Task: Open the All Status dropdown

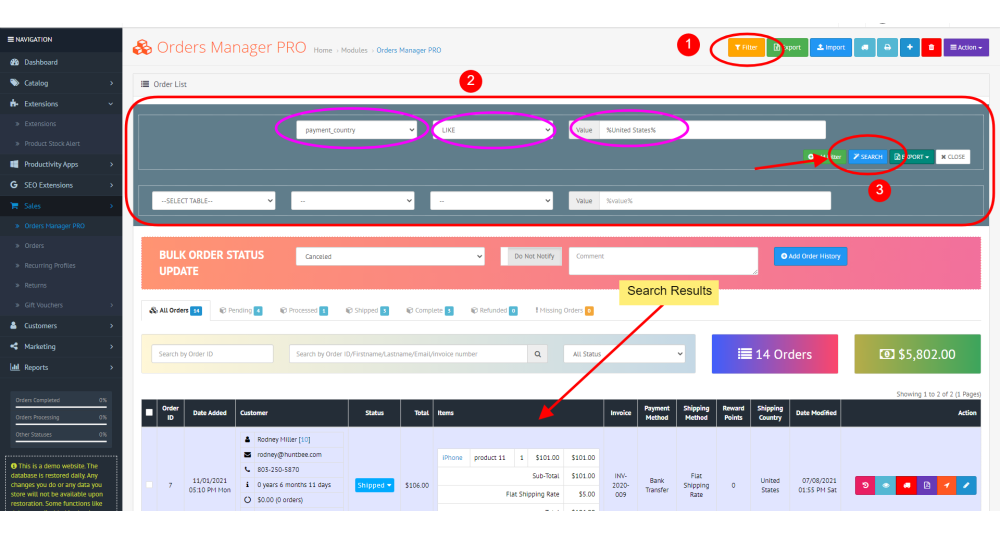Action: pyautogui.click(x=624, y=354)
